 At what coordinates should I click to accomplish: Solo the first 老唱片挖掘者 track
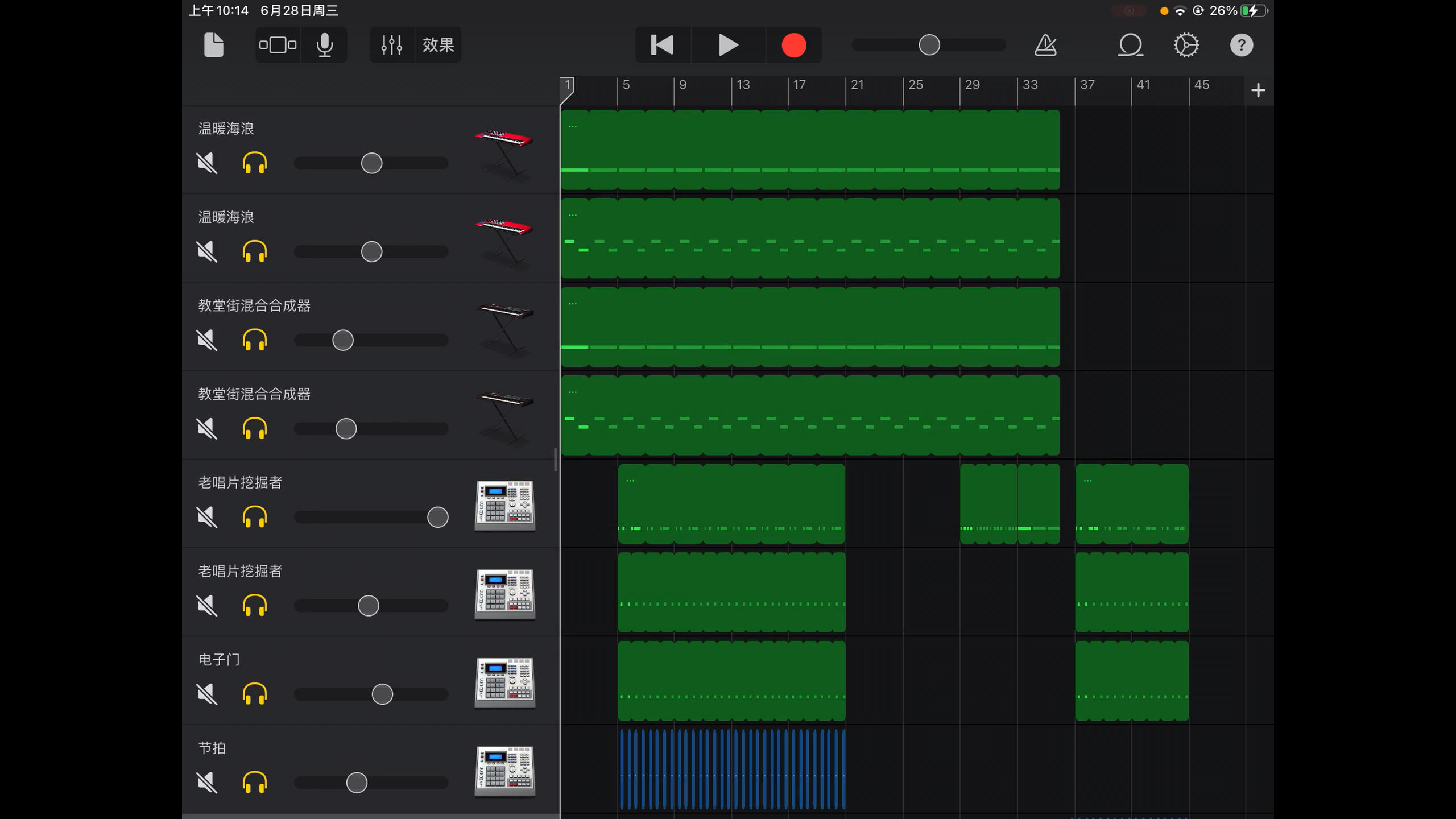(x=254, y=517)
